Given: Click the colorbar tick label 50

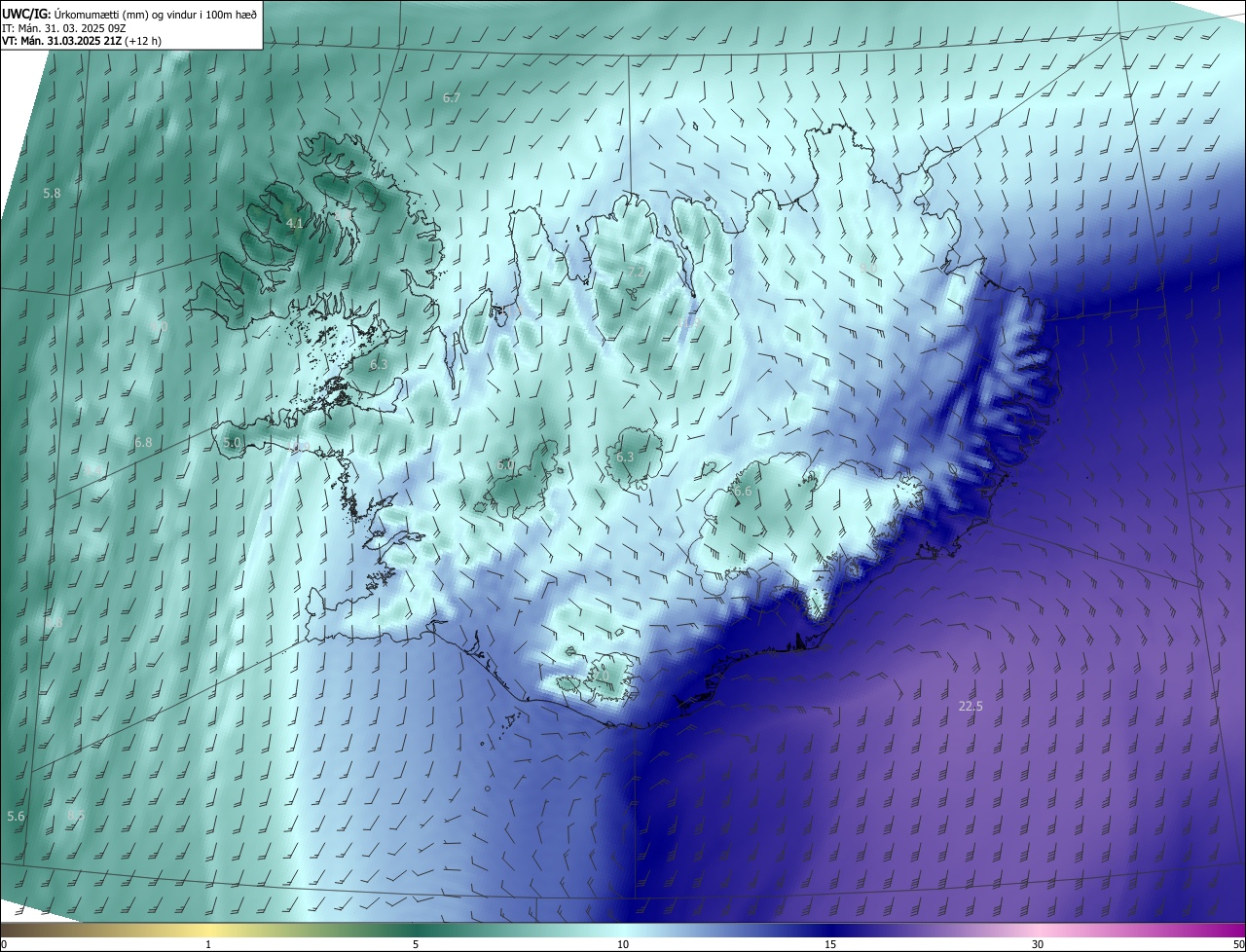Looking at the screenshot, I should (x=1239, y=944).
